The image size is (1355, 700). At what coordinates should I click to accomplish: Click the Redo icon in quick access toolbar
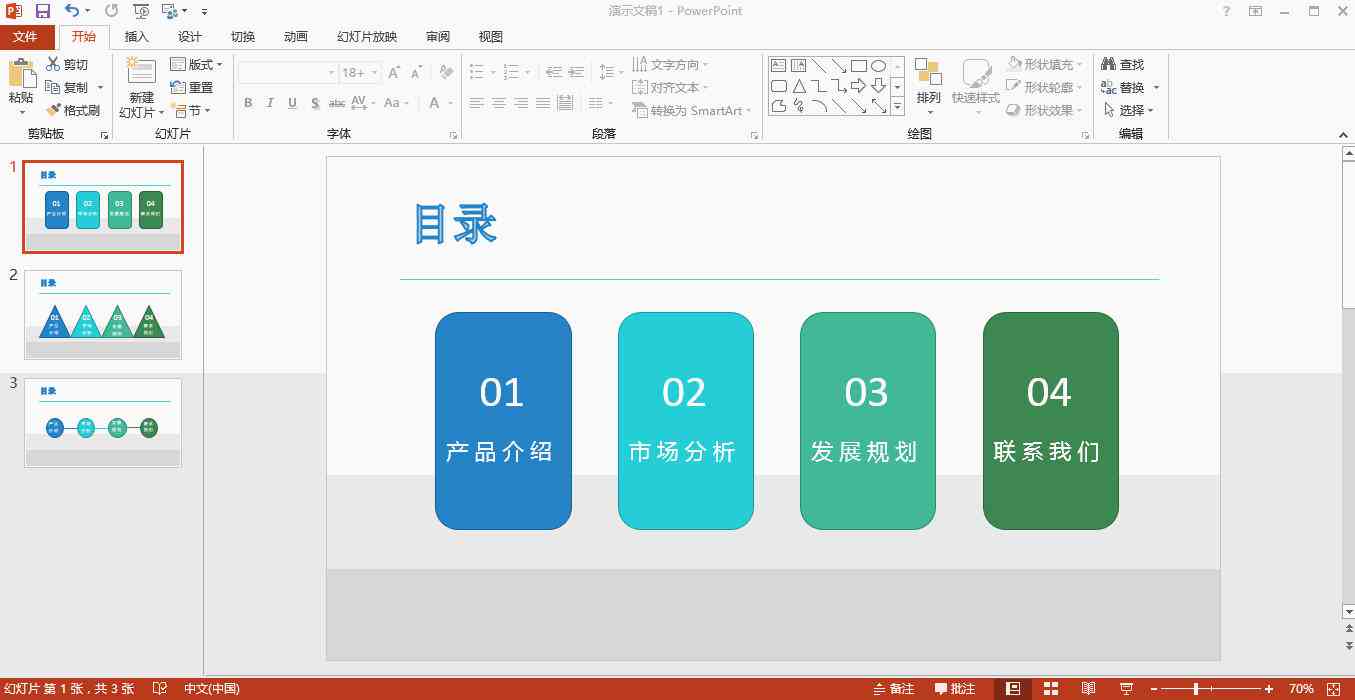(111, 11)
